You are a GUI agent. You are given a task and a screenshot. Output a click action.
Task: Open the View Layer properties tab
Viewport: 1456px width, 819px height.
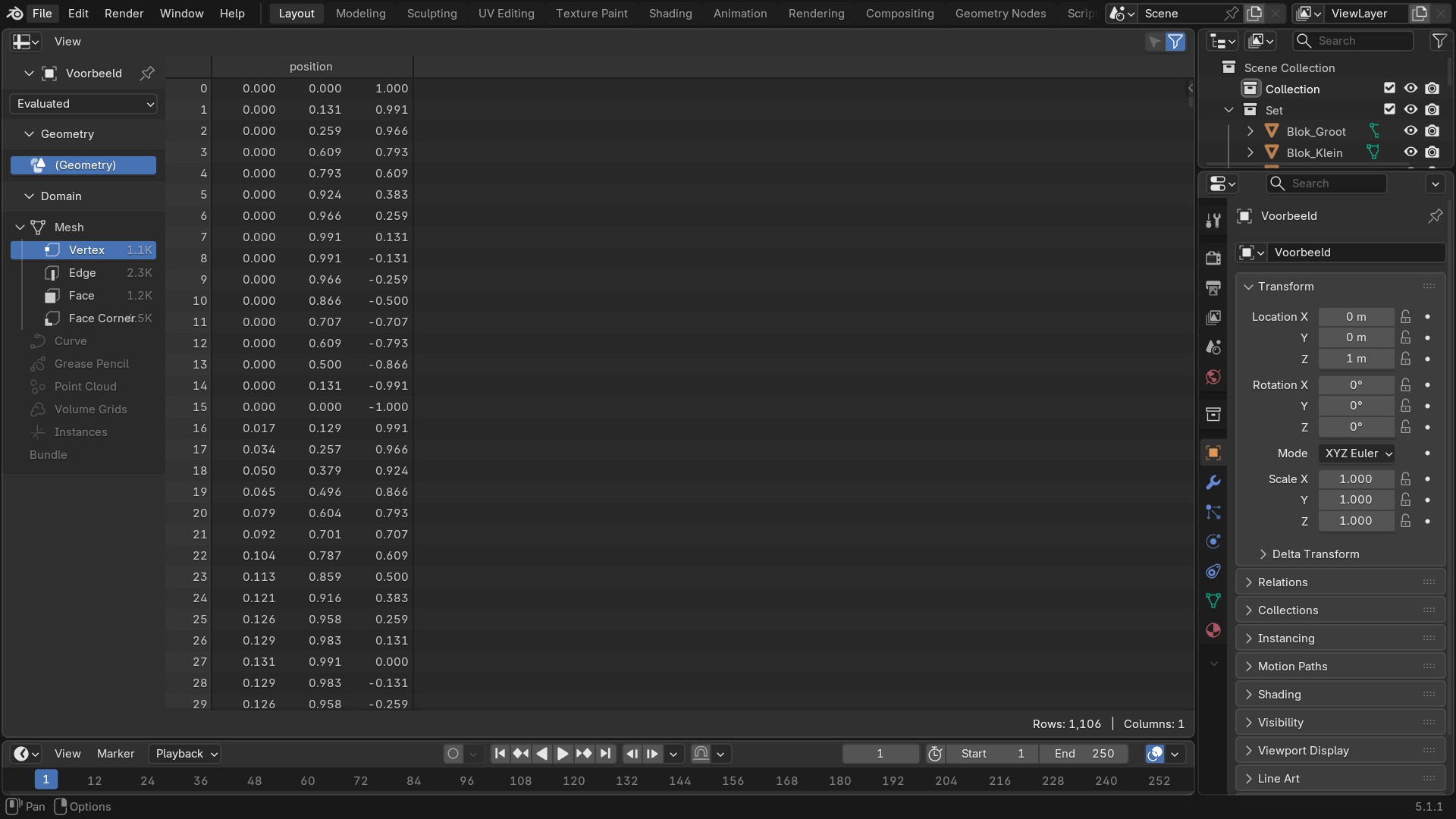(x=1213, y=317)
